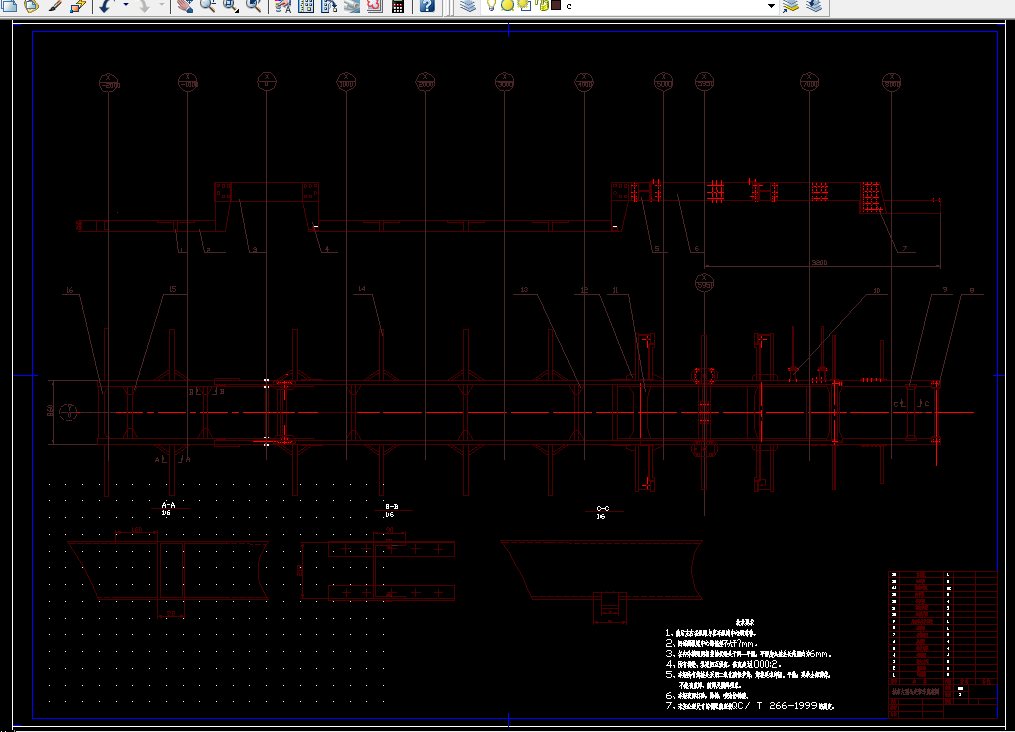The width and height of the screenshot is (1015, 732).
Task: Open the Markup Set Manager icon
Action: (374, 6)
